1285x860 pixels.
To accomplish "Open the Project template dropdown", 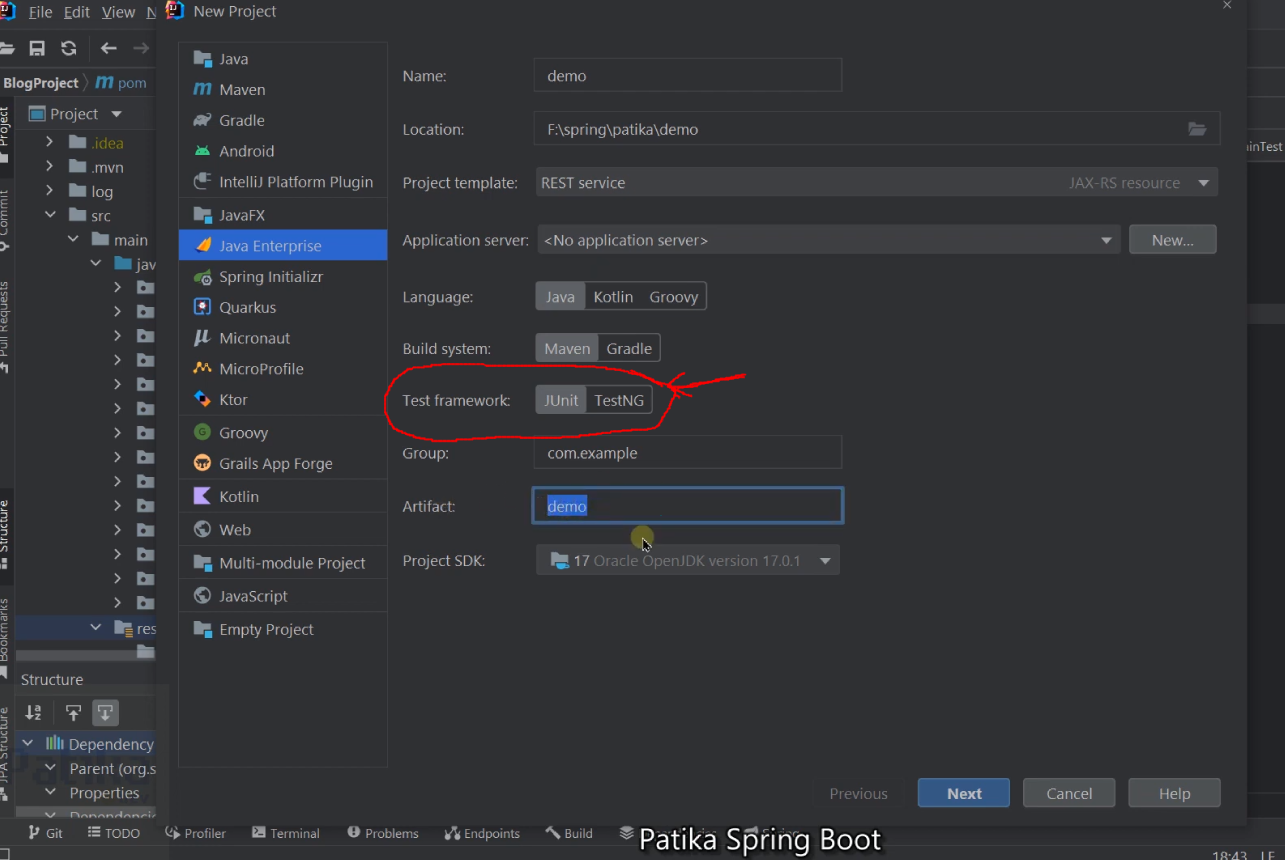I will tap(877, 183).
